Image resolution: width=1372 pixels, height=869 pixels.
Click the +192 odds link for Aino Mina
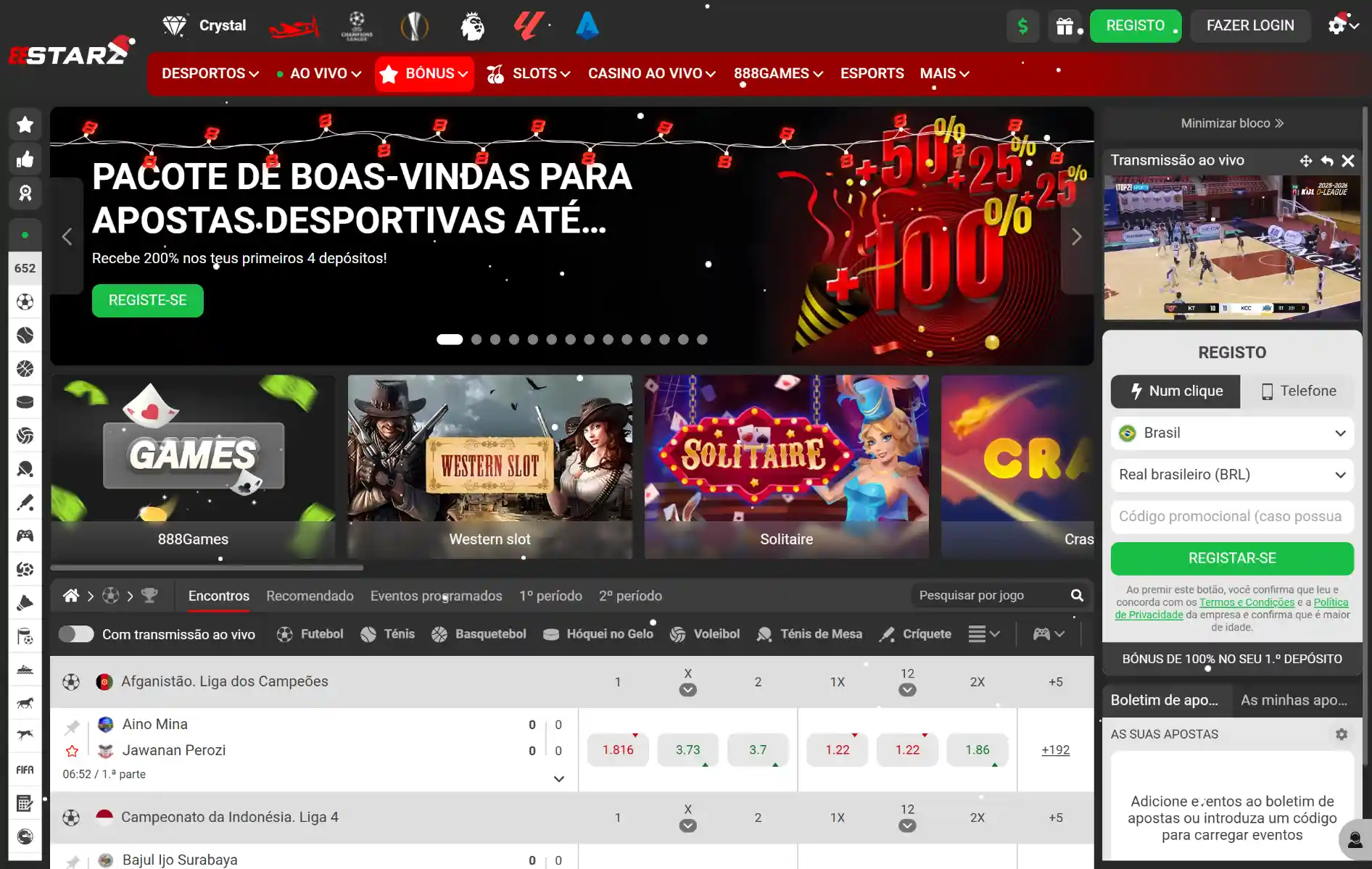[x=1055, y=750]
